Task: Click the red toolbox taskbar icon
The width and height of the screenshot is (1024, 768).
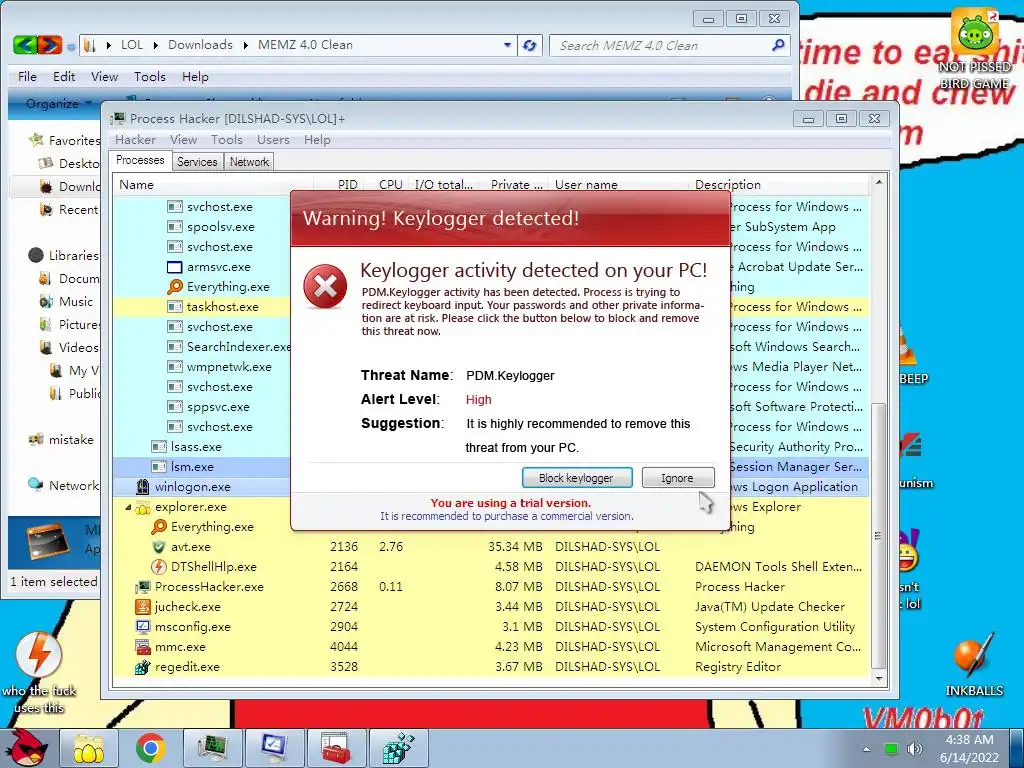Action: click(x=336, y=748)
